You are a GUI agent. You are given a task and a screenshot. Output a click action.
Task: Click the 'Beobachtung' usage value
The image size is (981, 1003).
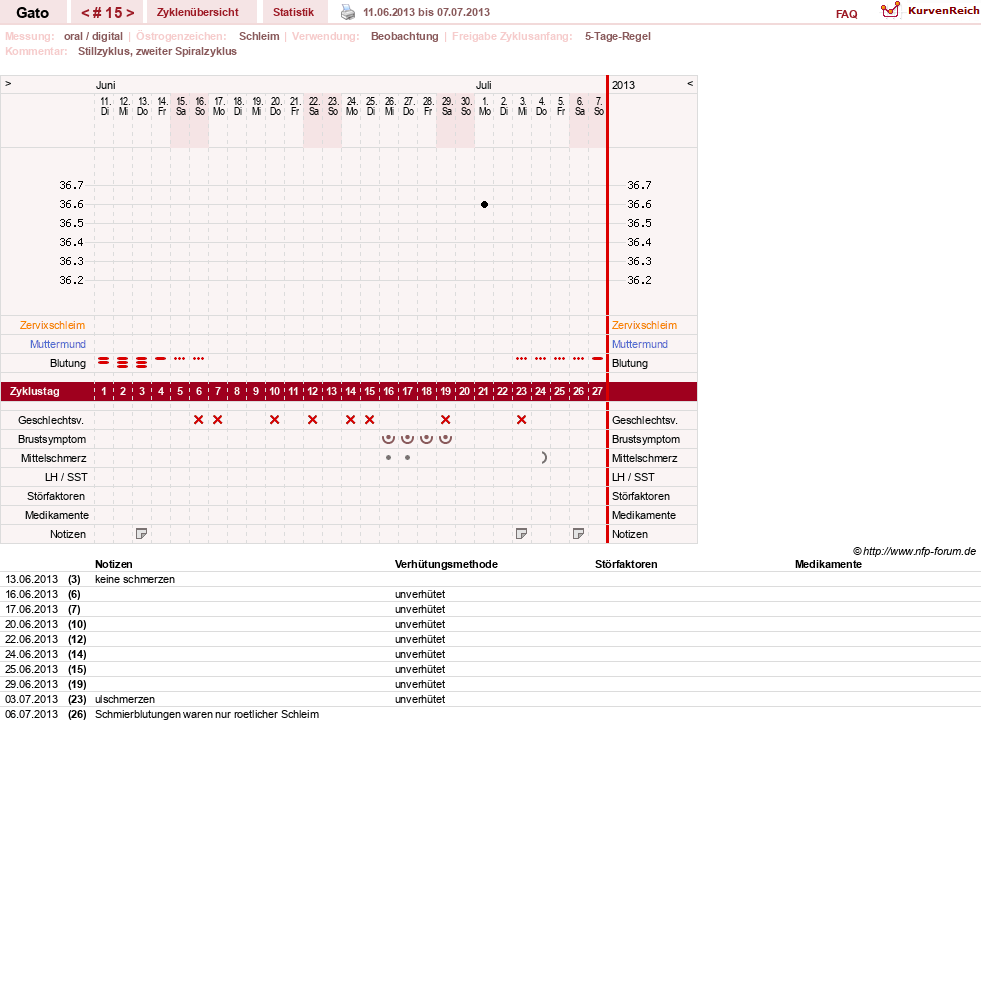[x=405, y=36]
